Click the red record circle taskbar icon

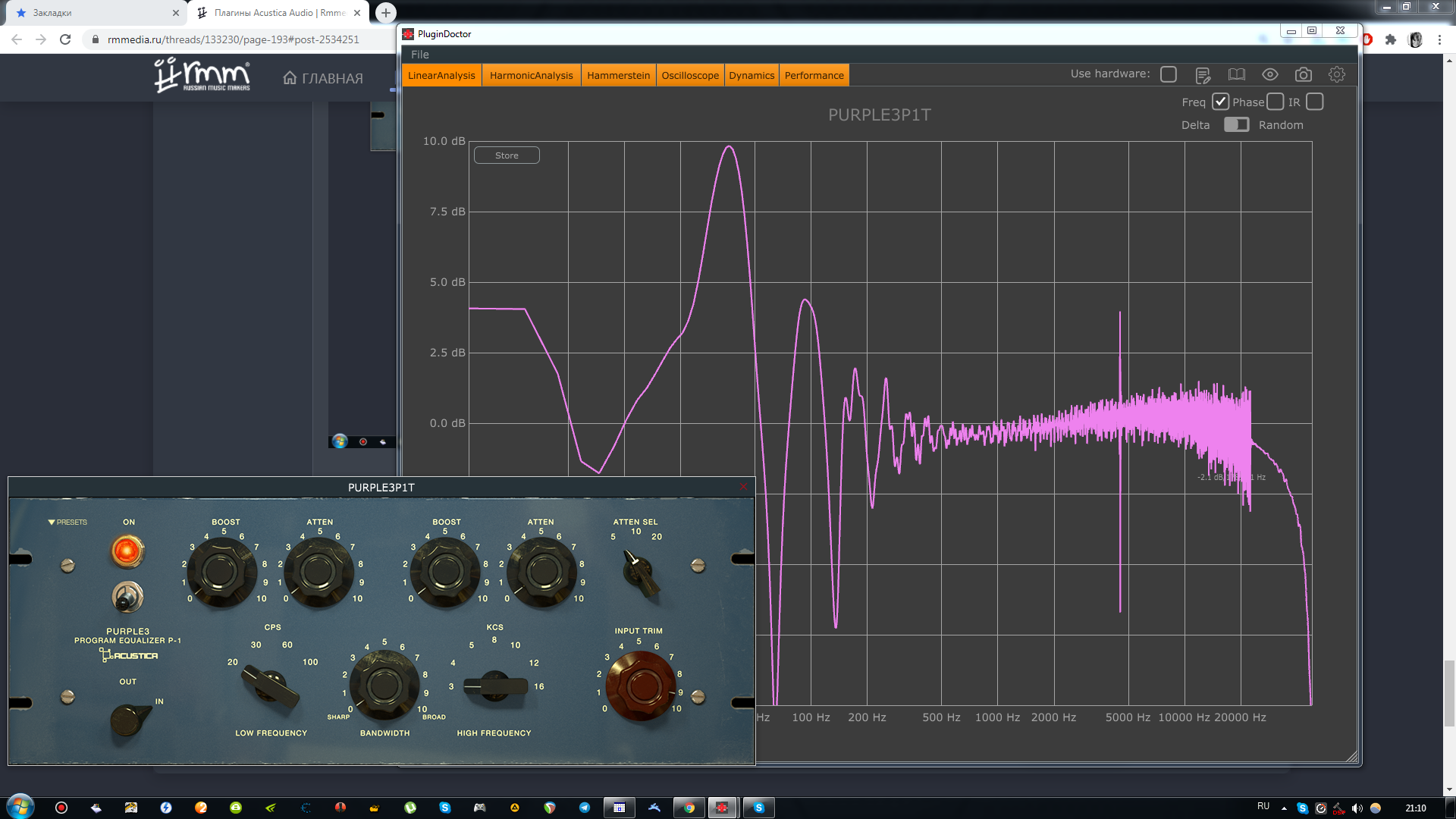(61, 808)
